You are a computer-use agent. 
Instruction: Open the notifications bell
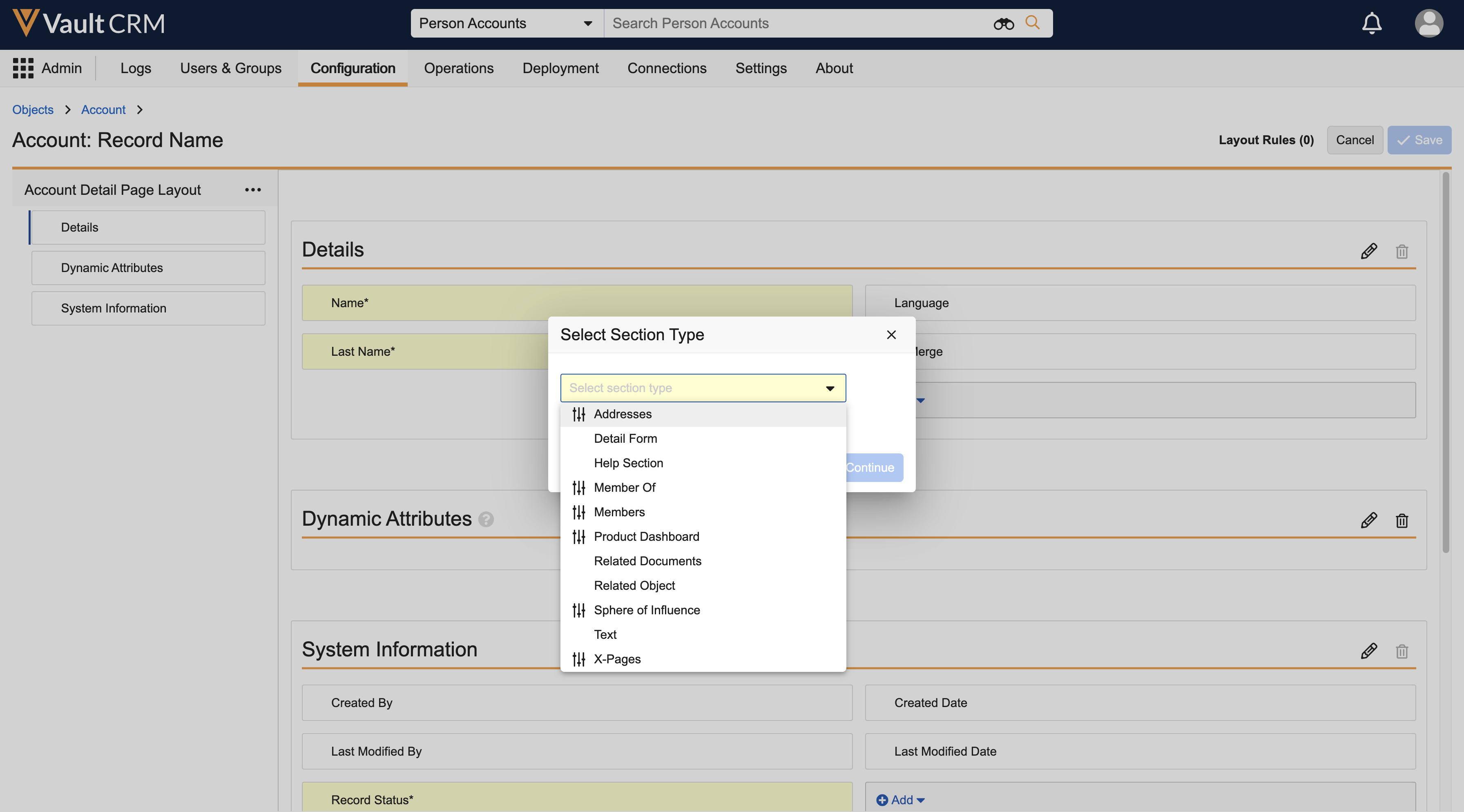pyautogui.click(x=1371, y=23)
